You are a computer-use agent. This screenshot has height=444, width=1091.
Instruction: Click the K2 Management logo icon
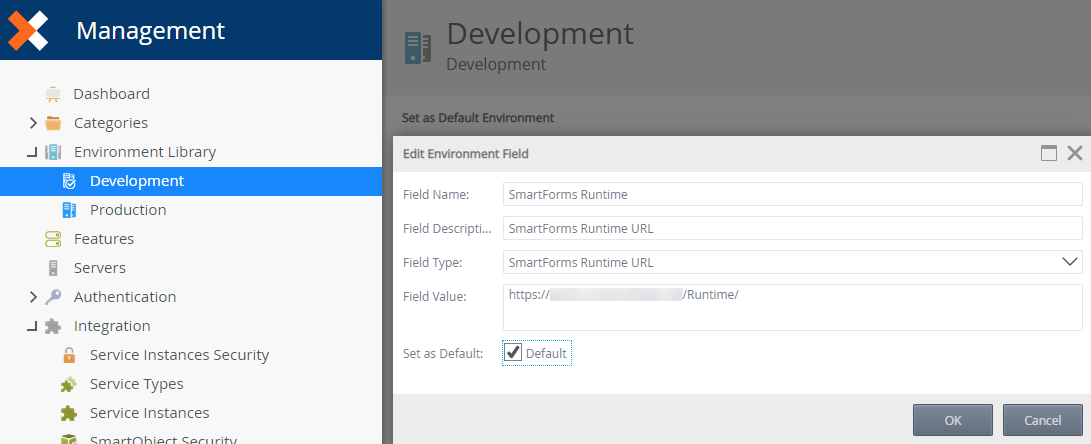coord(27,30)
